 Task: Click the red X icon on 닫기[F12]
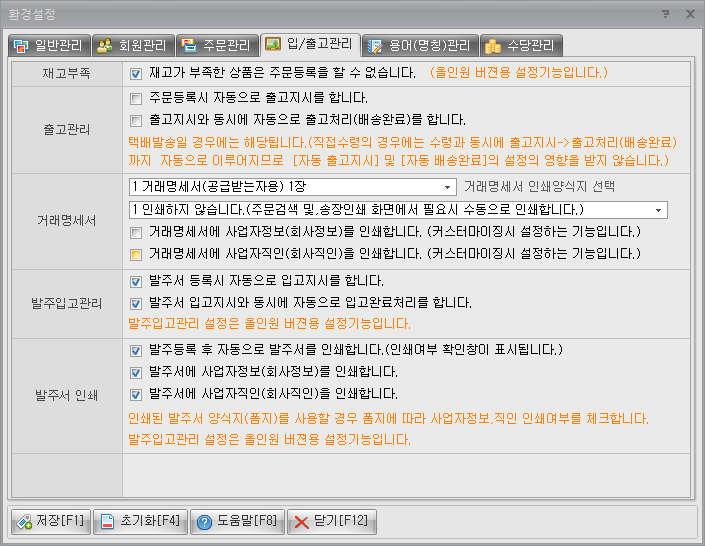point(301,522)
